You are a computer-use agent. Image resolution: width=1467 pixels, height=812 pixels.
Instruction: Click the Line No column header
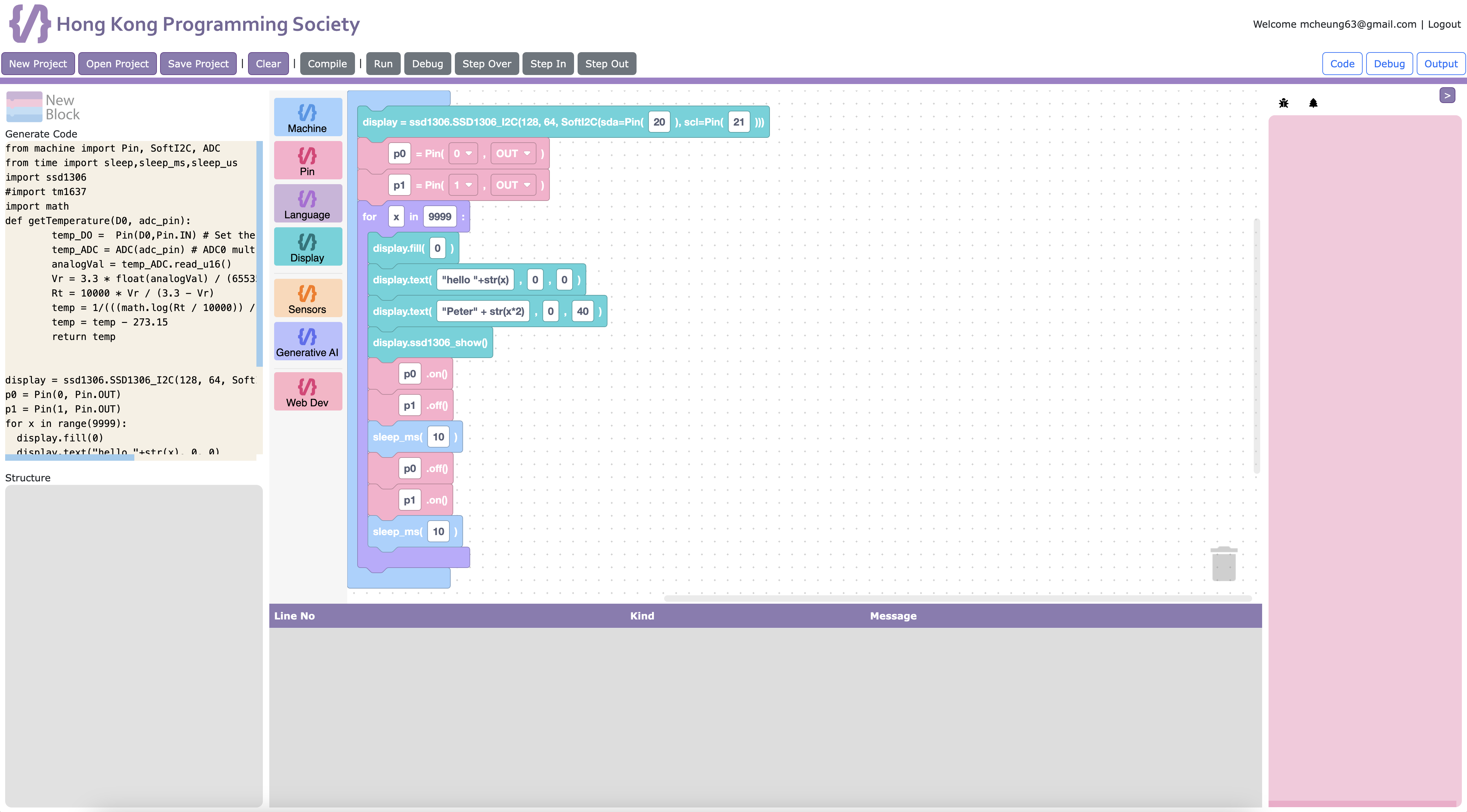coord(294,616)
